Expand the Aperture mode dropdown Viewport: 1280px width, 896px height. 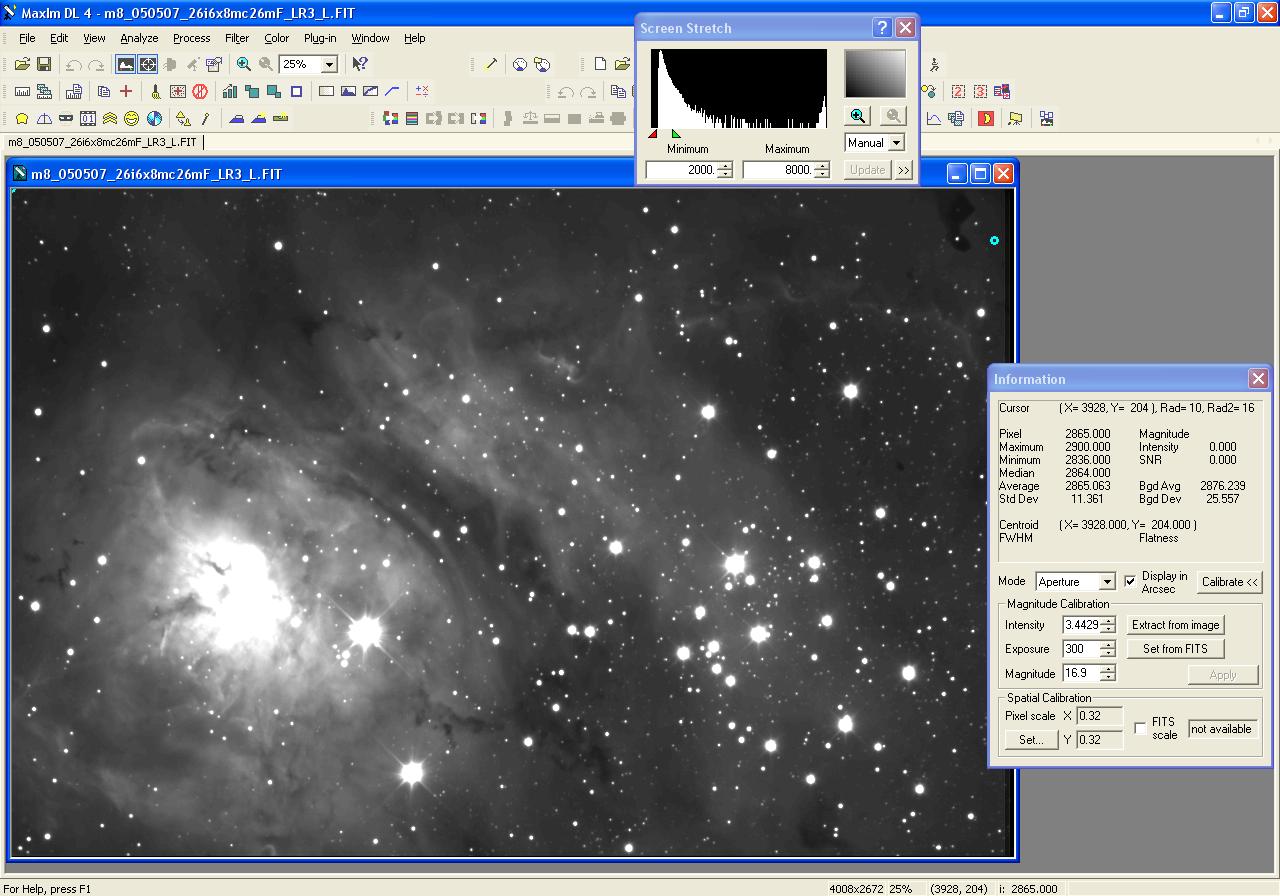tap(1106, 582)
